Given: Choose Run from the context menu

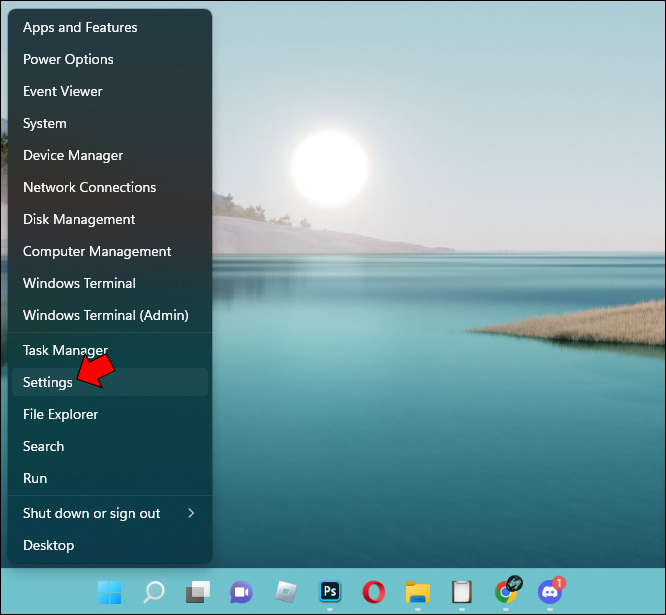Looking at the screenshot, I should [35, 478].
